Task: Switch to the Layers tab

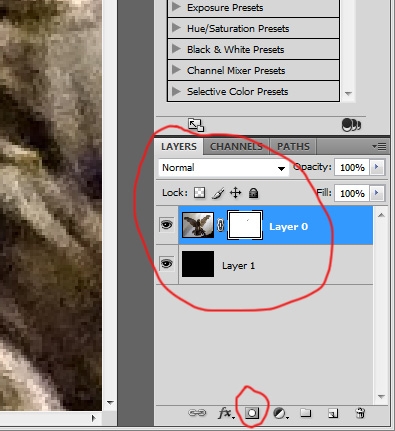Action: (x=179, y=146)
